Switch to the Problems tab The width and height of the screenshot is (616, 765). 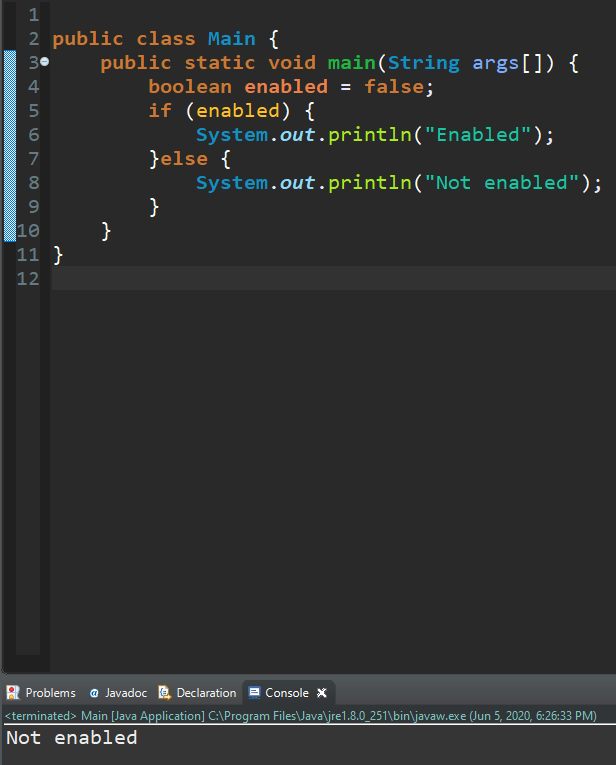50,692
